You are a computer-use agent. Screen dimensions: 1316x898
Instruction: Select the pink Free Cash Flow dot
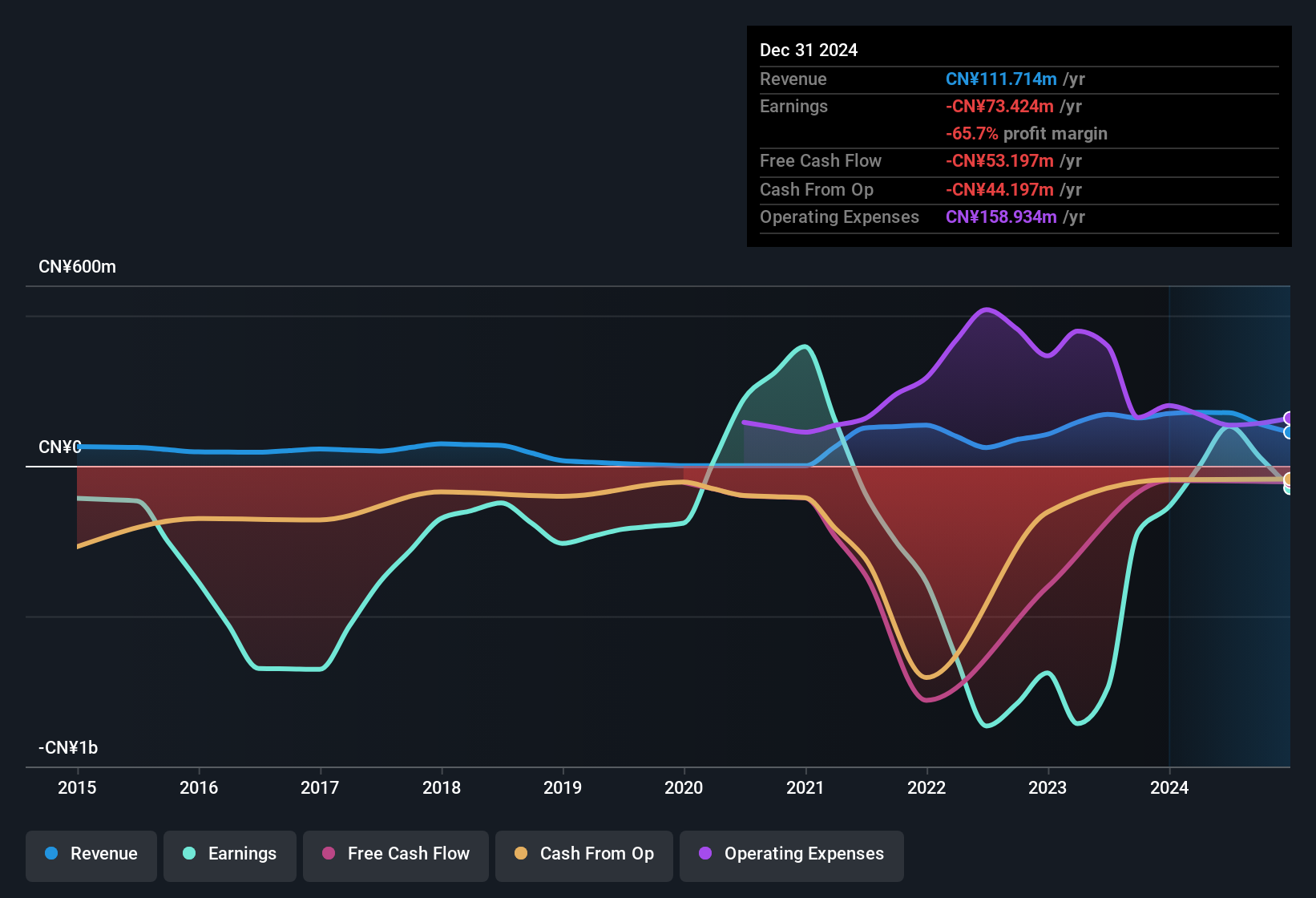(x=328, y=854)
